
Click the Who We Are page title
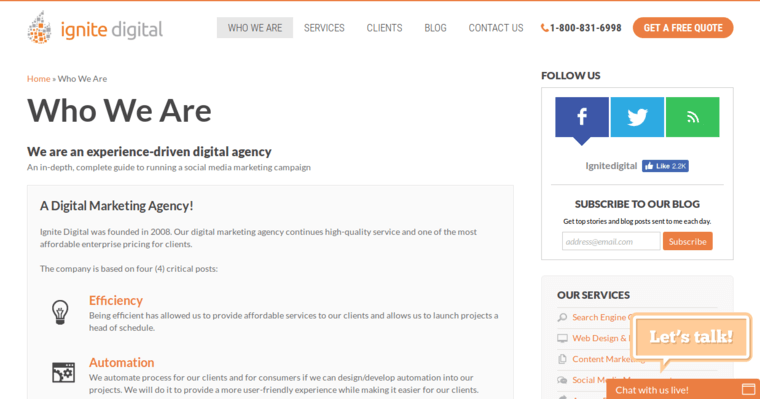coord(119,111)
